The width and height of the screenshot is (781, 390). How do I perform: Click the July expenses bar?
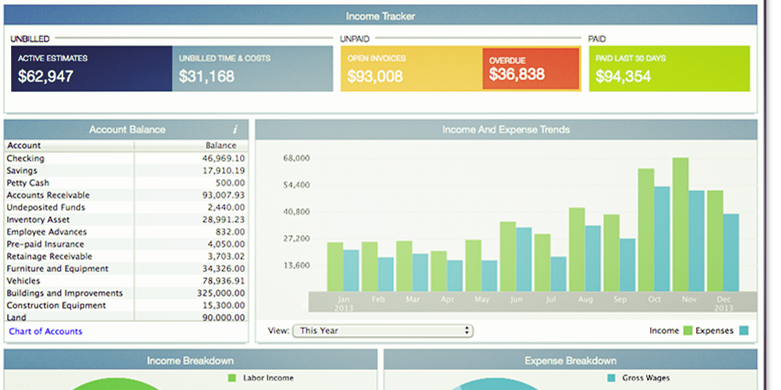point(558,274)
